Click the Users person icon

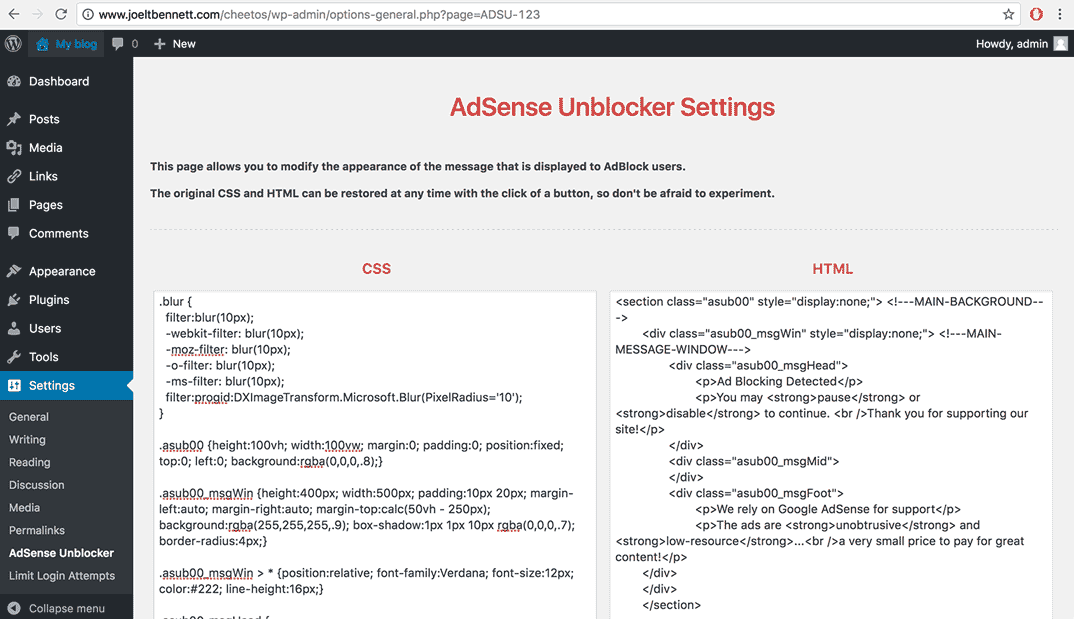click(14, 329)
